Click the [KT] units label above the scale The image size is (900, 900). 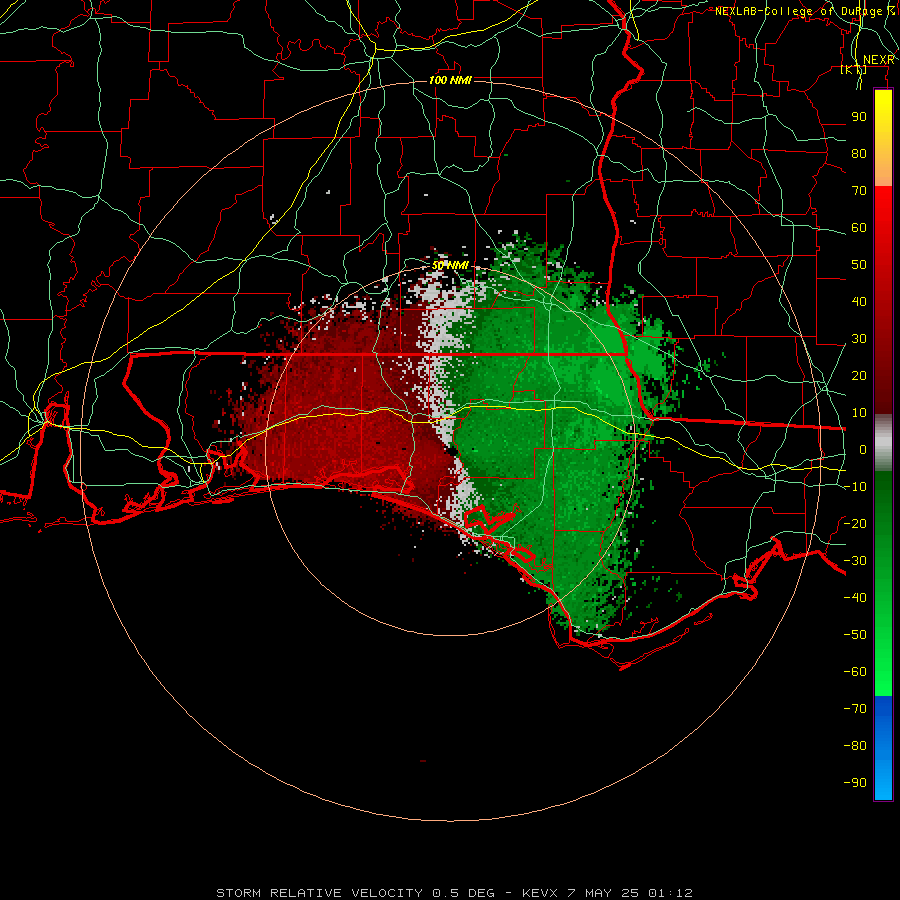tap(853, 70)
